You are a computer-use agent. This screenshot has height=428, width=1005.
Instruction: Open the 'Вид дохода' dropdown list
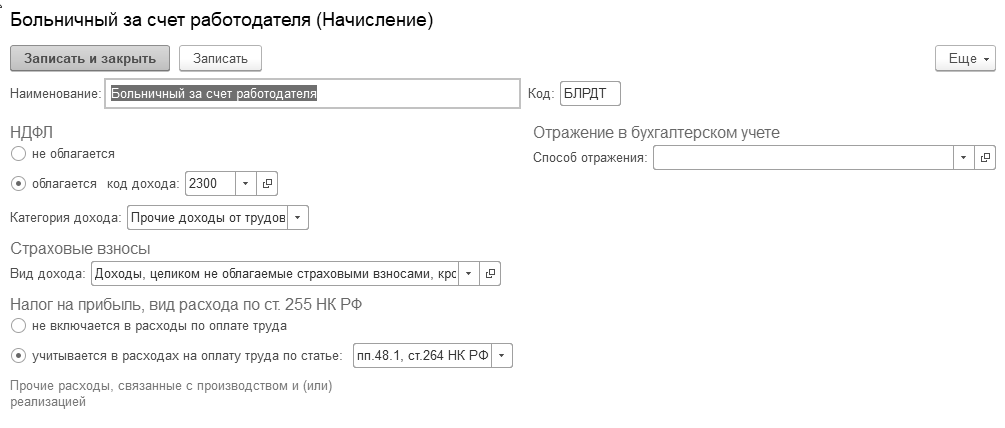click(468, 273)
